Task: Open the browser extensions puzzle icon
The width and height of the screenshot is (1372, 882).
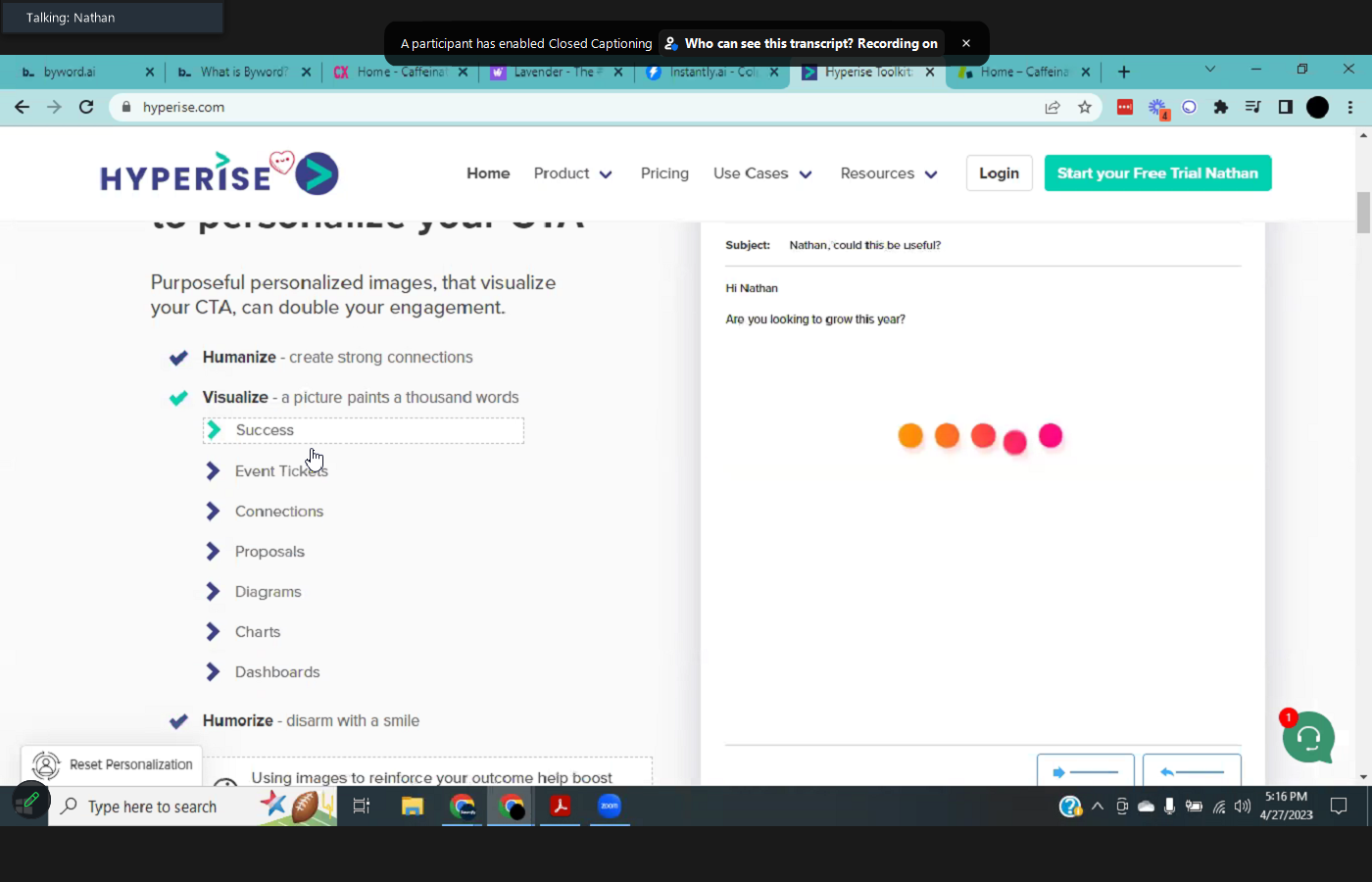Action: coord(1220,107)
